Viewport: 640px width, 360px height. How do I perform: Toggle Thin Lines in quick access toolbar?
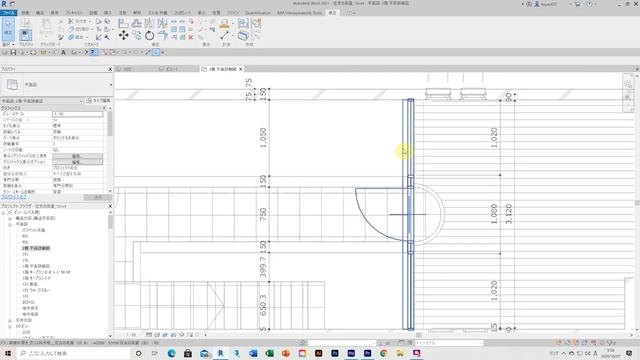pyautogui.click(x=93, y=52)
